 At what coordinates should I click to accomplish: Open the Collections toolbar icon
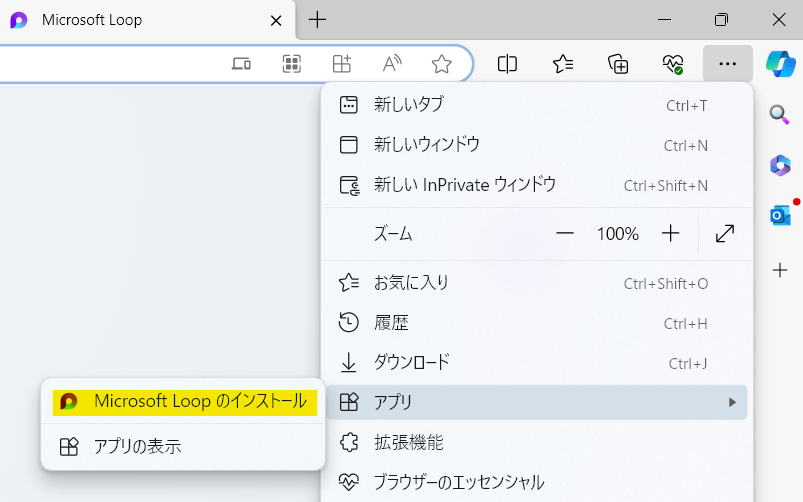(618, 64)
